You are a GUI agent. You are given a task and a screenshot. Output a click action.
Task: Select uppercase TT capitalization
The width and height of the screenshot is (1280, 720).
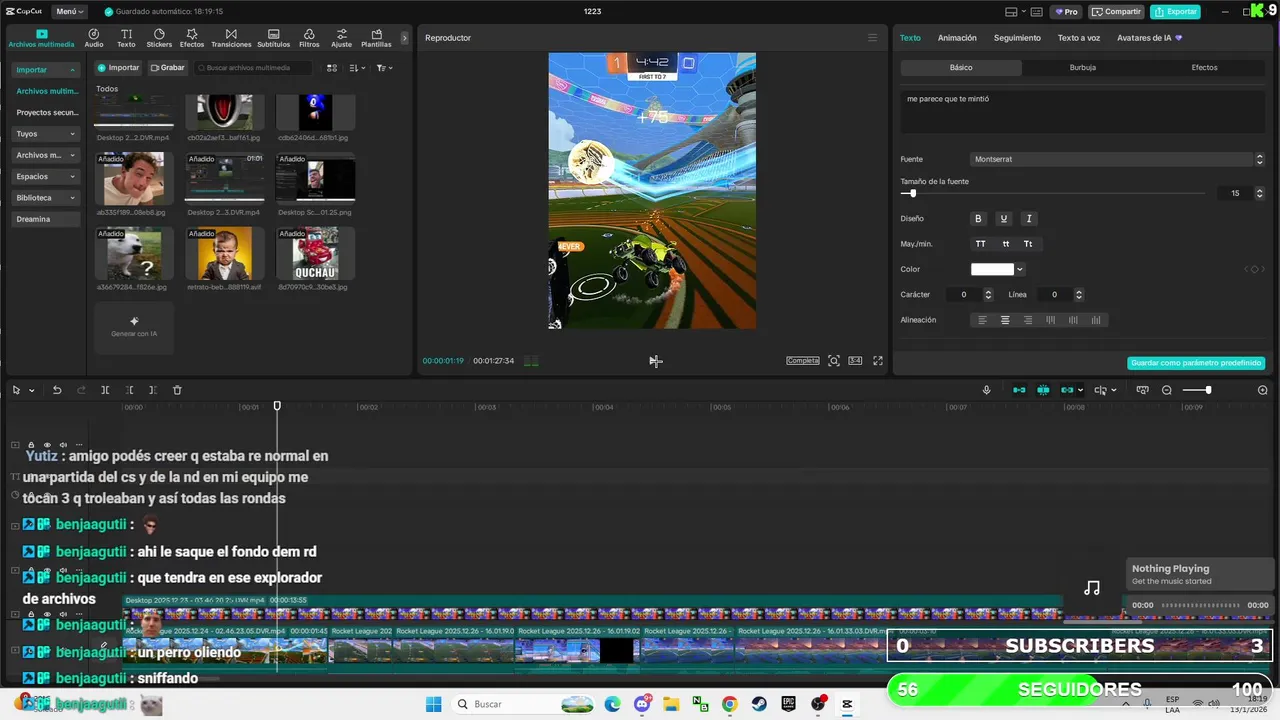[980, 244]
